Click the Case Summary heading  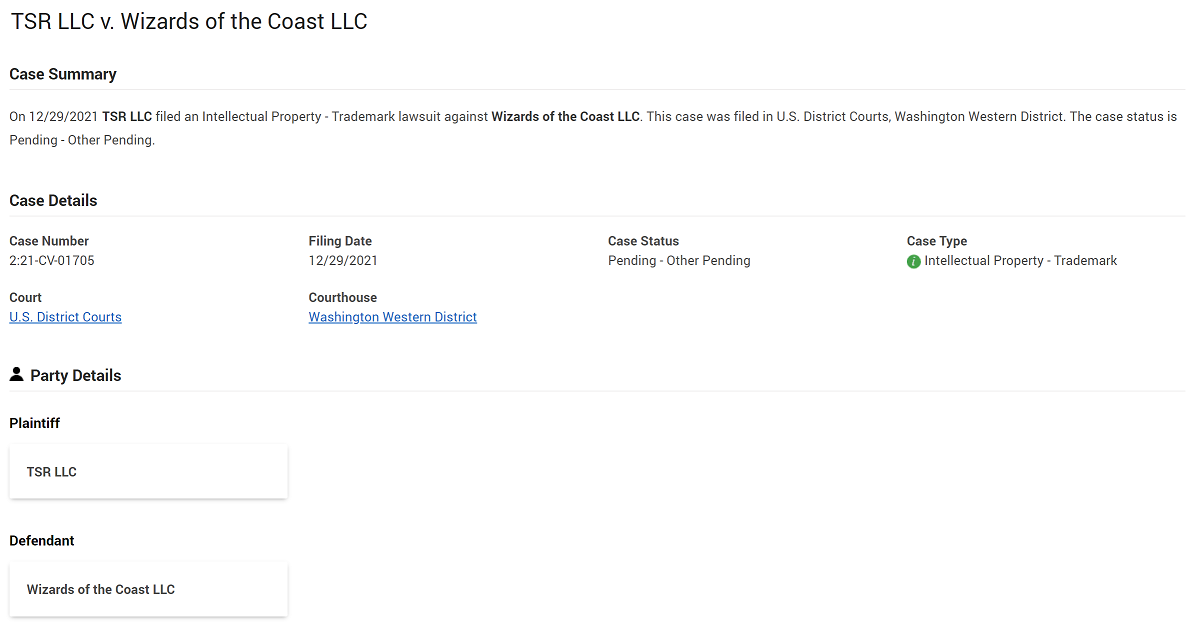pyautogui.click(x=63, y=74)
